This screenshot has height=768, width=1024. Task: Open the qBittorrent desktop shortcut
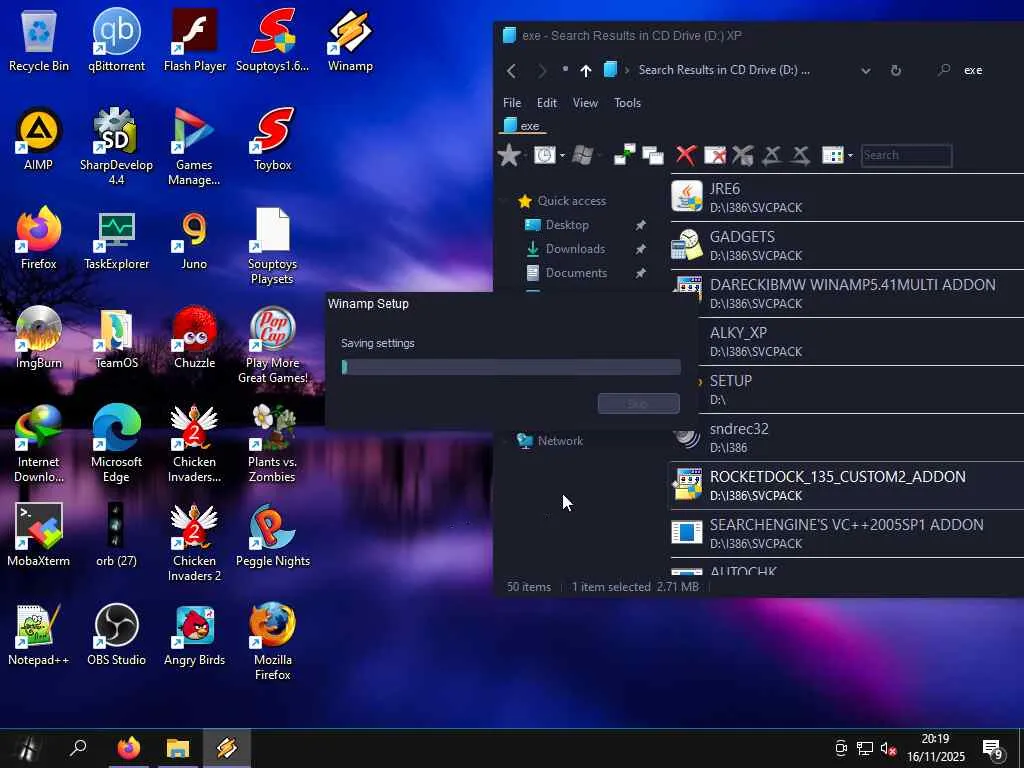click(x=116, y=39)
